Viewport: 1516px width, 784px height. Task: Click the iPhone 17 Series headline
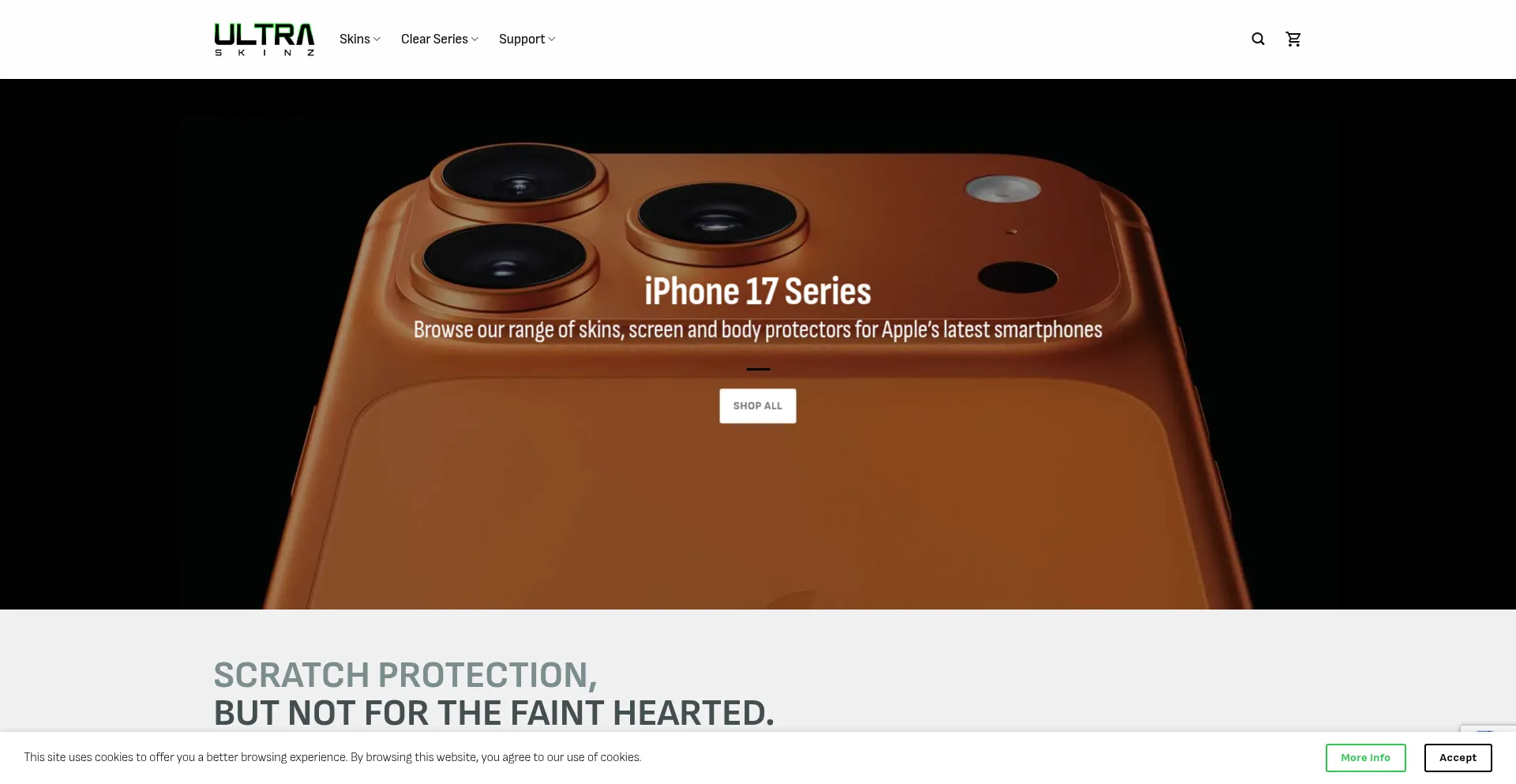(x=758, y=291)
